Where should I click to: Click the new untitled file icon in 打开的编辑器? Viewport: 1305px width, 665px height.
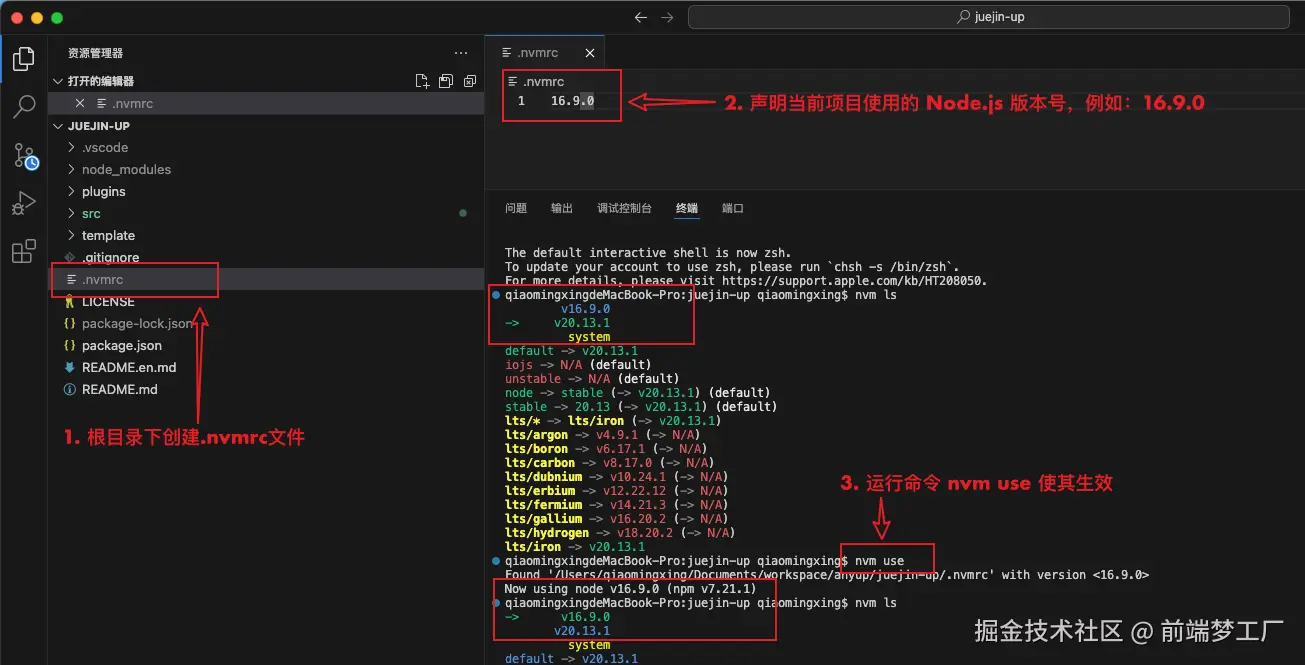pyautogui.click(x=422, y=81)
